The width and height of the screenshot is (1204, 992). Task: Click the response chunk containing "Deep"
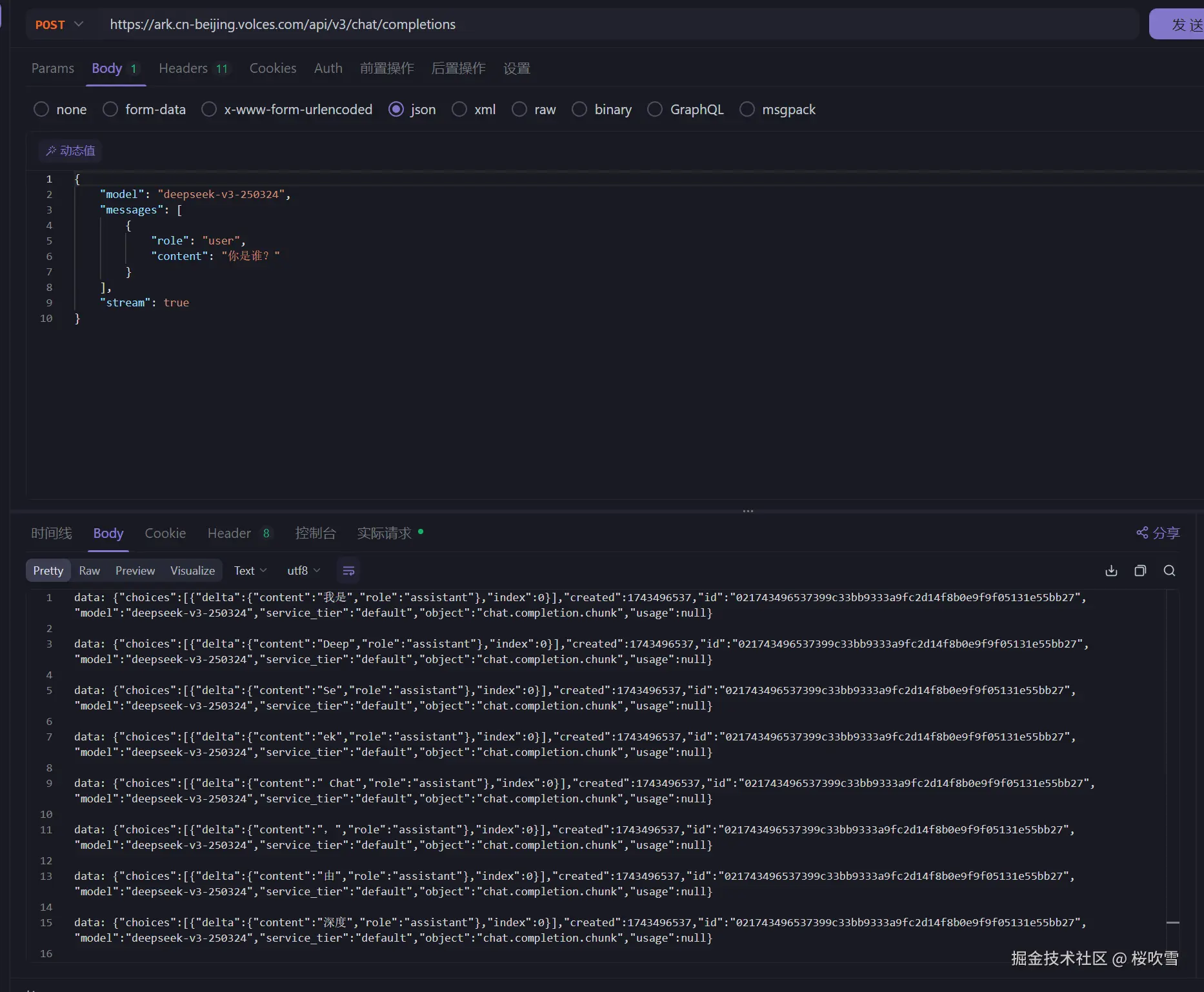581,651
